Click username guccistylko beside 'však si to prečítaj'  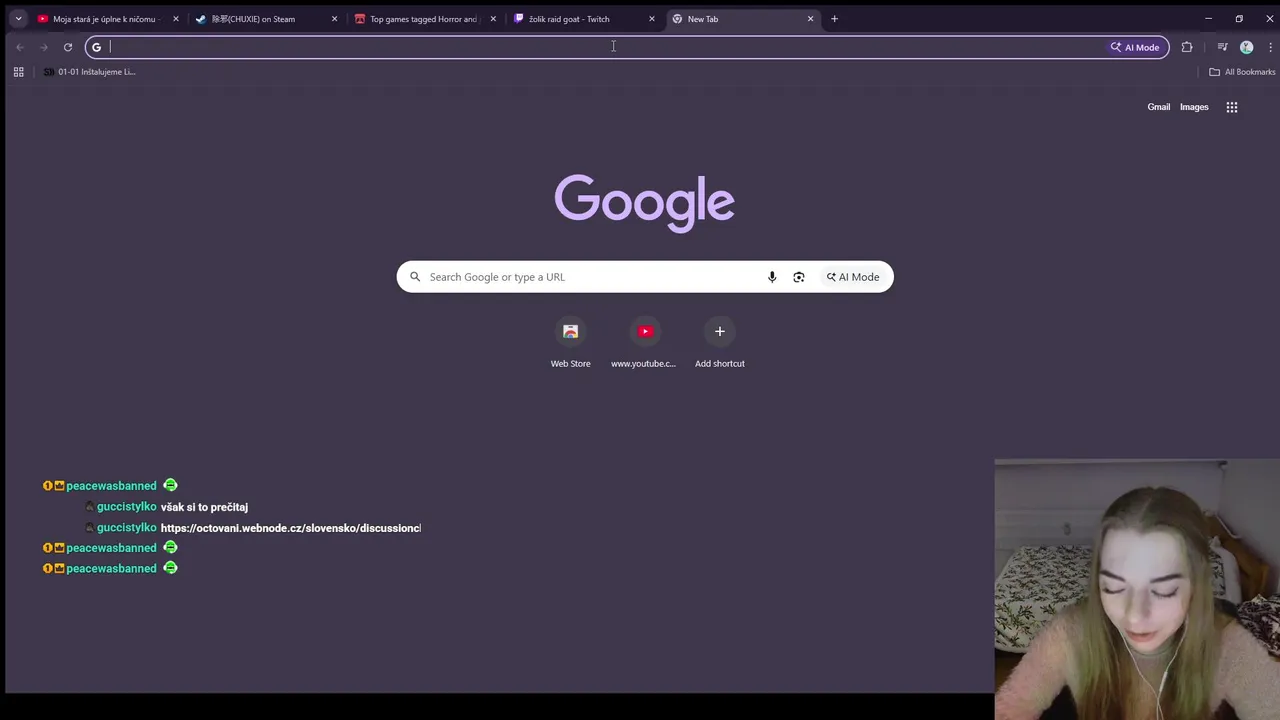click(127, 507)
